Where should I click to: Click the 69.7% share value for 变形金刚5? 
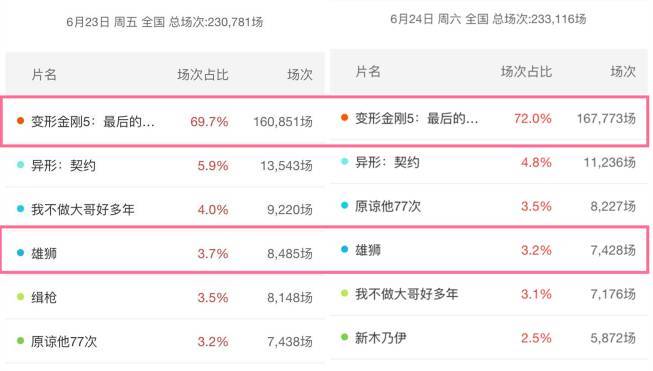[x=209, y=122]
